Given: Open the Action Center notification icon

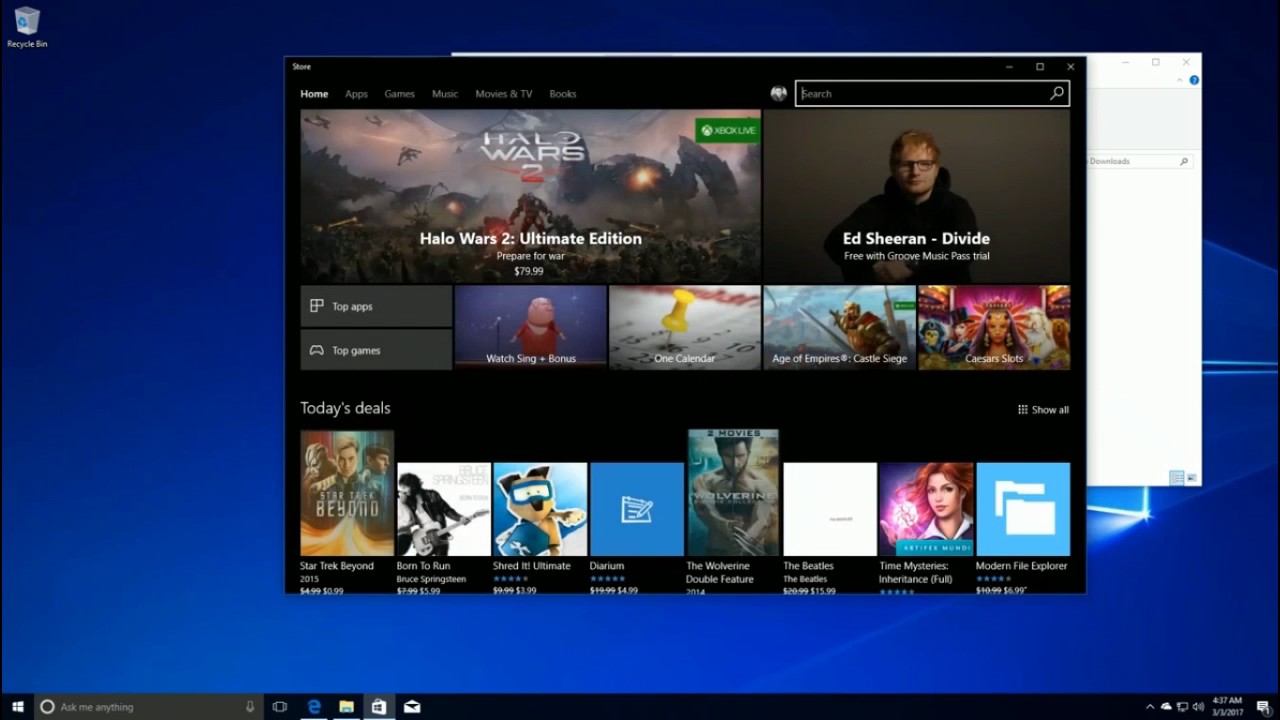Looking at the screenshot, I should point(1262,707).
